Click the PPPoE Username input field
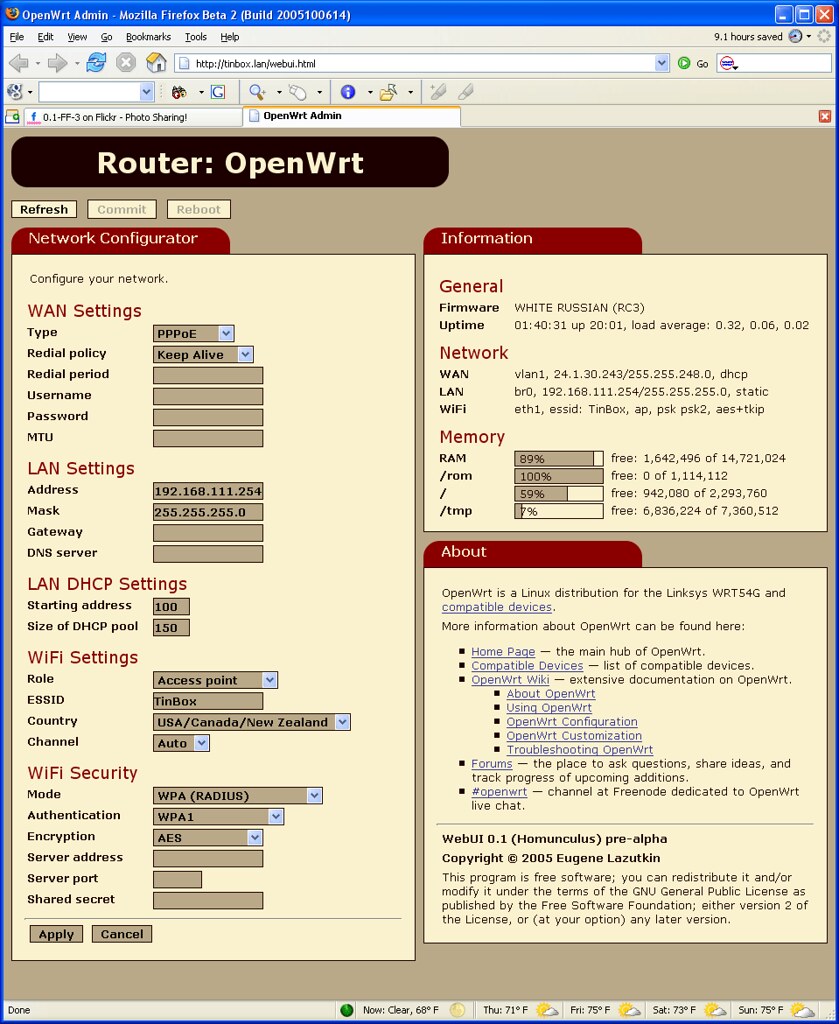The height and width of the screenshot is (1024, 839). 208,396
